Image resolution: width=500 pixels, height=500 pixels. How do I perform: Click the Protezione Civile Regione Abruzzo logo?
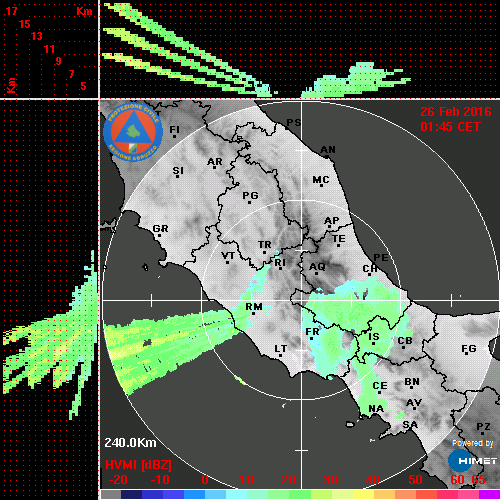(x=133, y=132)
